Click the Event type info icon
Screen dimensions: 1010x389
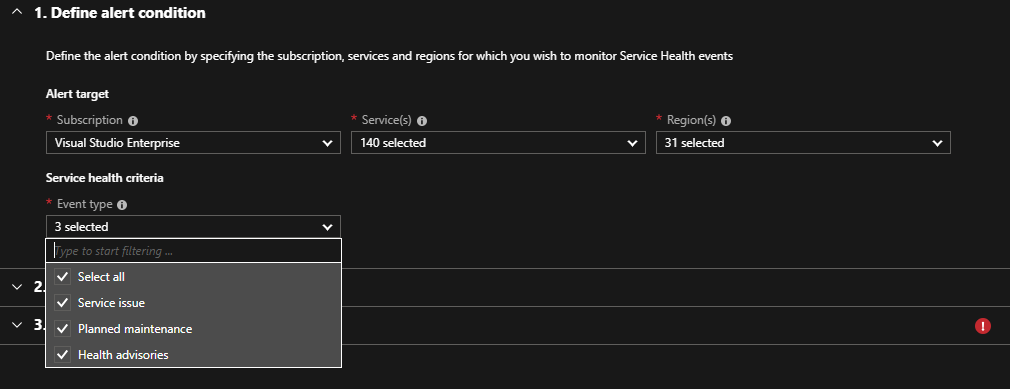coord(122,205)
